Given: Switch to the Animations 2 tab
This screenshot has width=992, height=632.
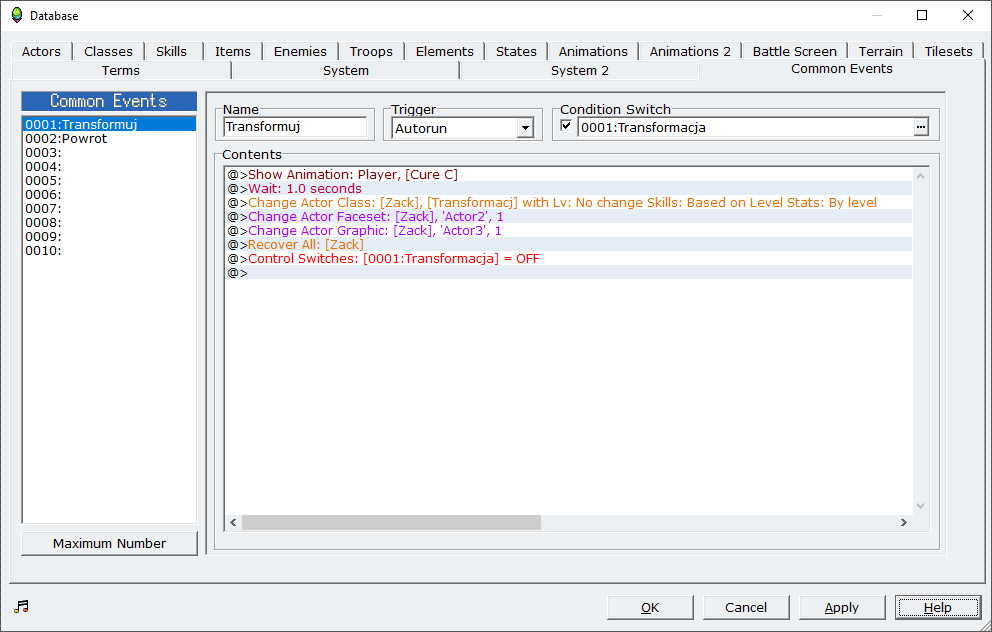Looking at the screenshot, I should tap(690, 51).
